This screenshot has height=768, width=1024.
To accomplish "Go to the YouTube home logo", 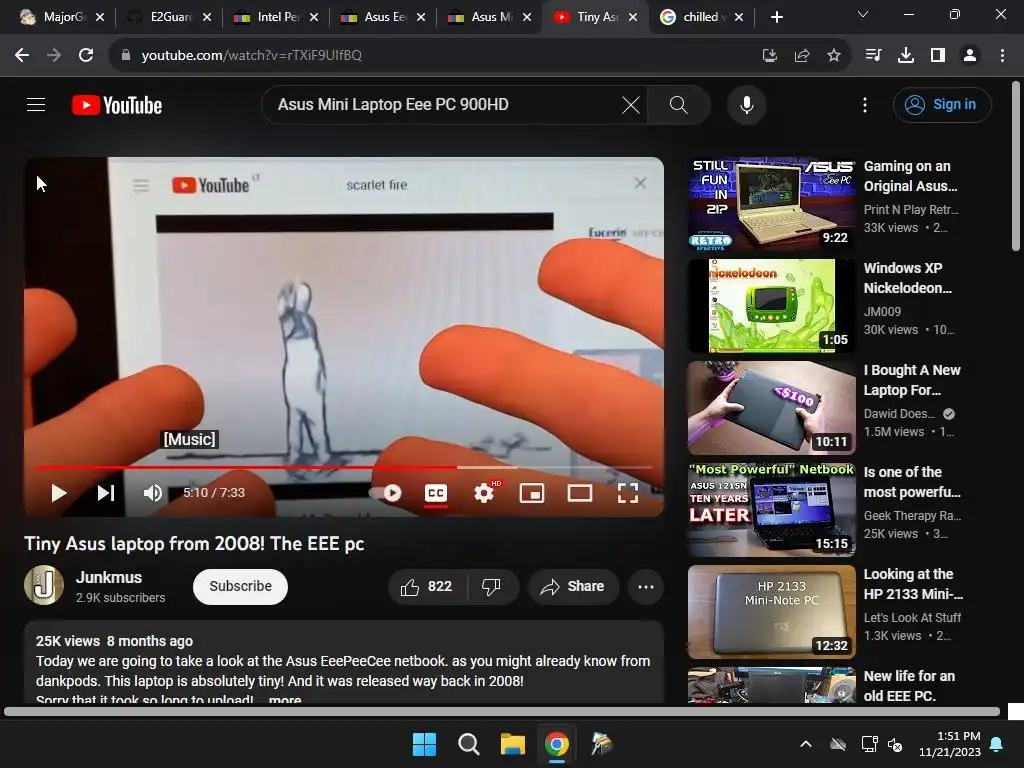I will pyautogui.click(x=117, y=105).
